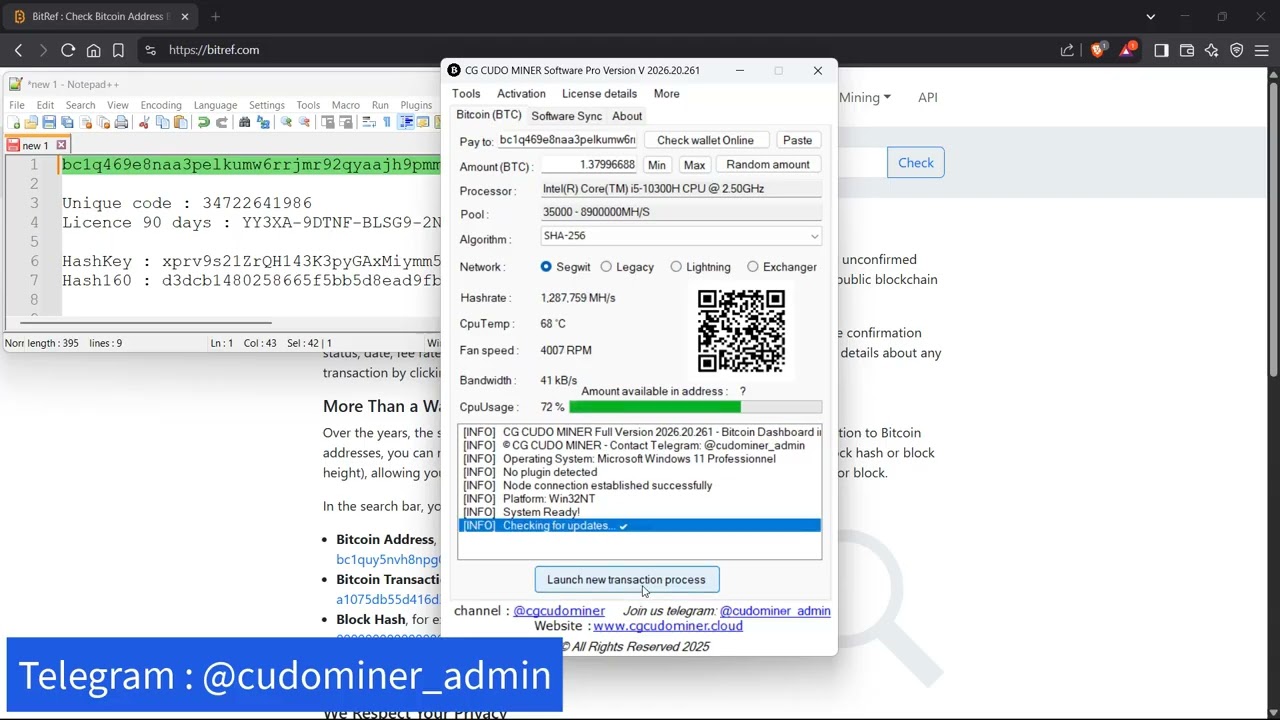This screenshot has height=720, width=1280.
Task: Open Brave Shields lion icon
Action: click(x=1098, y=50)
